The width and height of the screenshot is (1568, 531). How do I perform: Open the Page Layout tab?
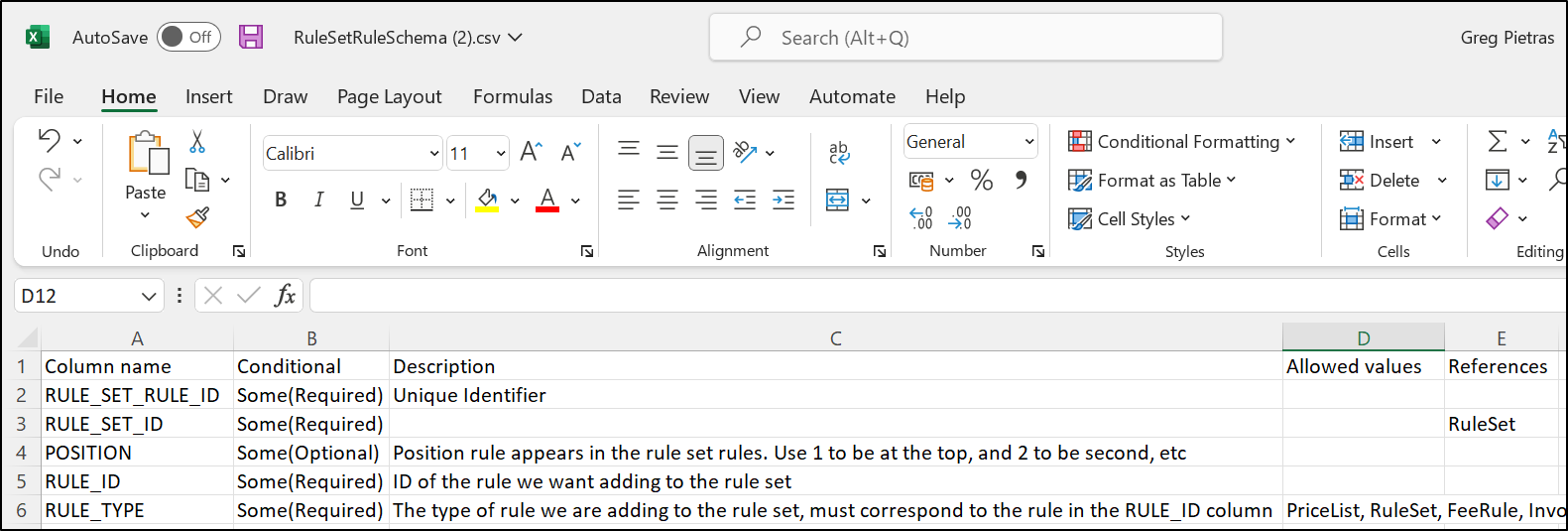(389, 96)
